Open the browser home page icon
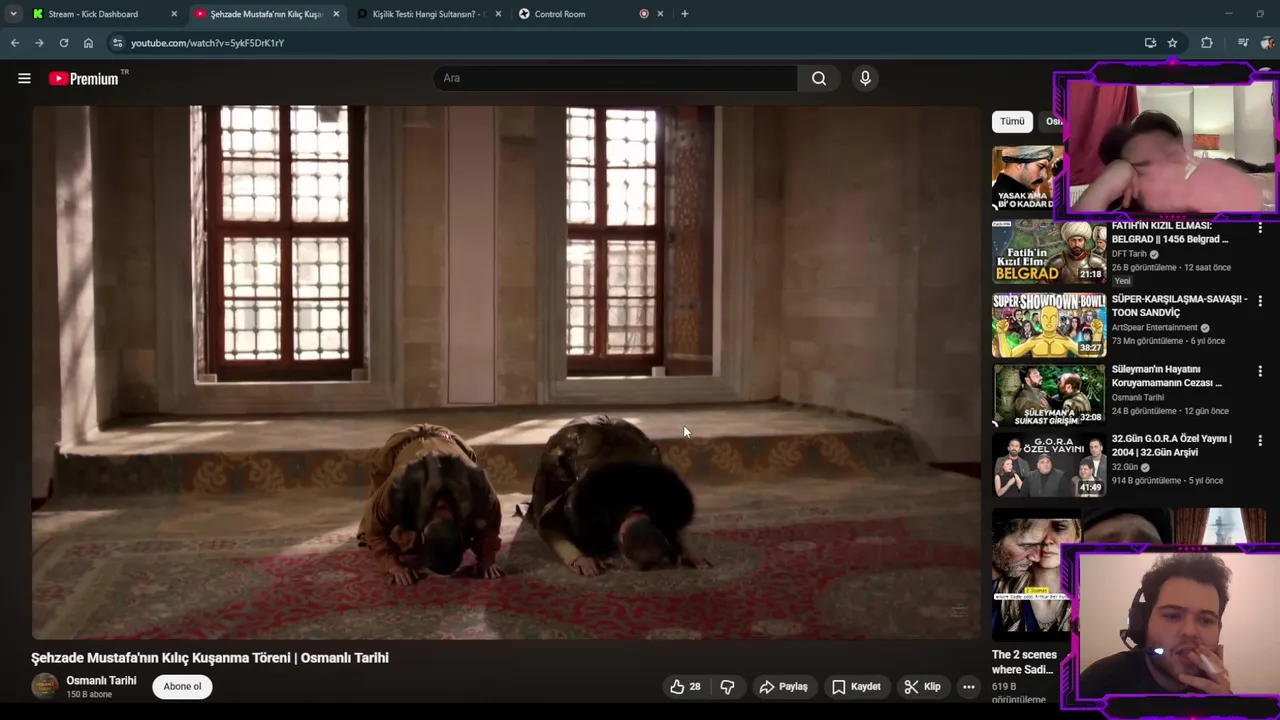Image resolution: width=1280 pixels, height=720 pixels. (88, 43)
